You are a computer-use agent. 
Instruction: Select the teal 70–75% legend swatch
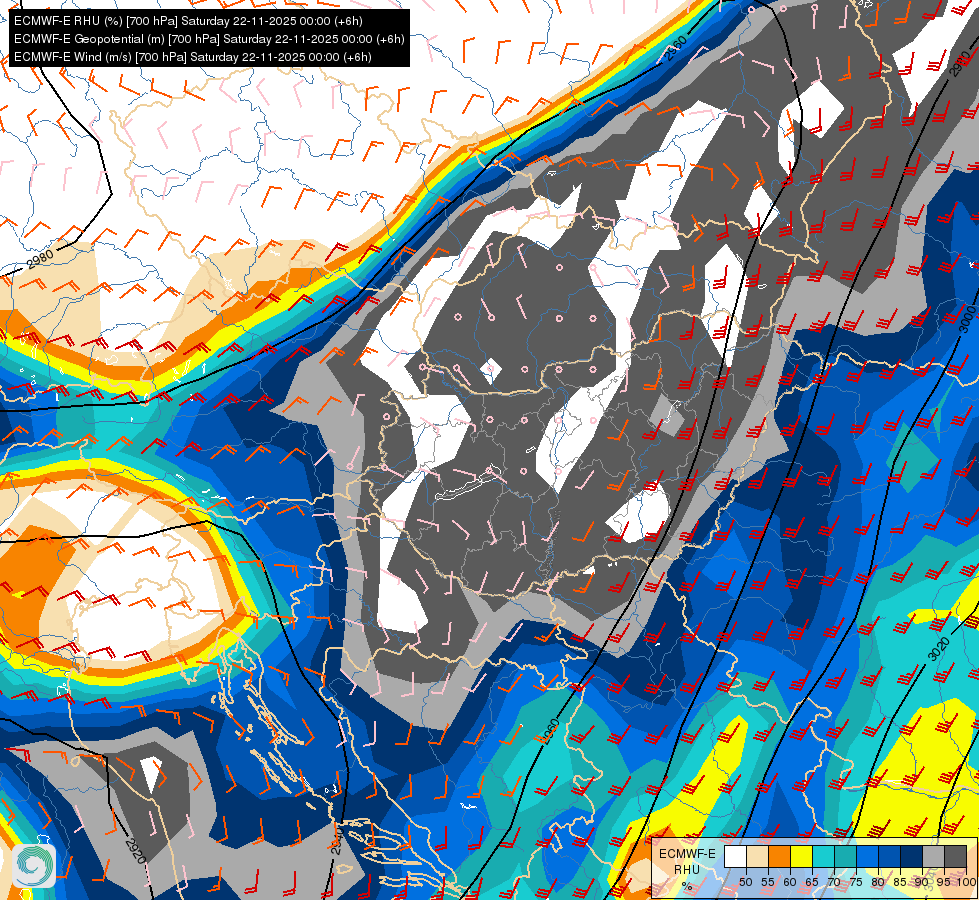tap(845, 856)
